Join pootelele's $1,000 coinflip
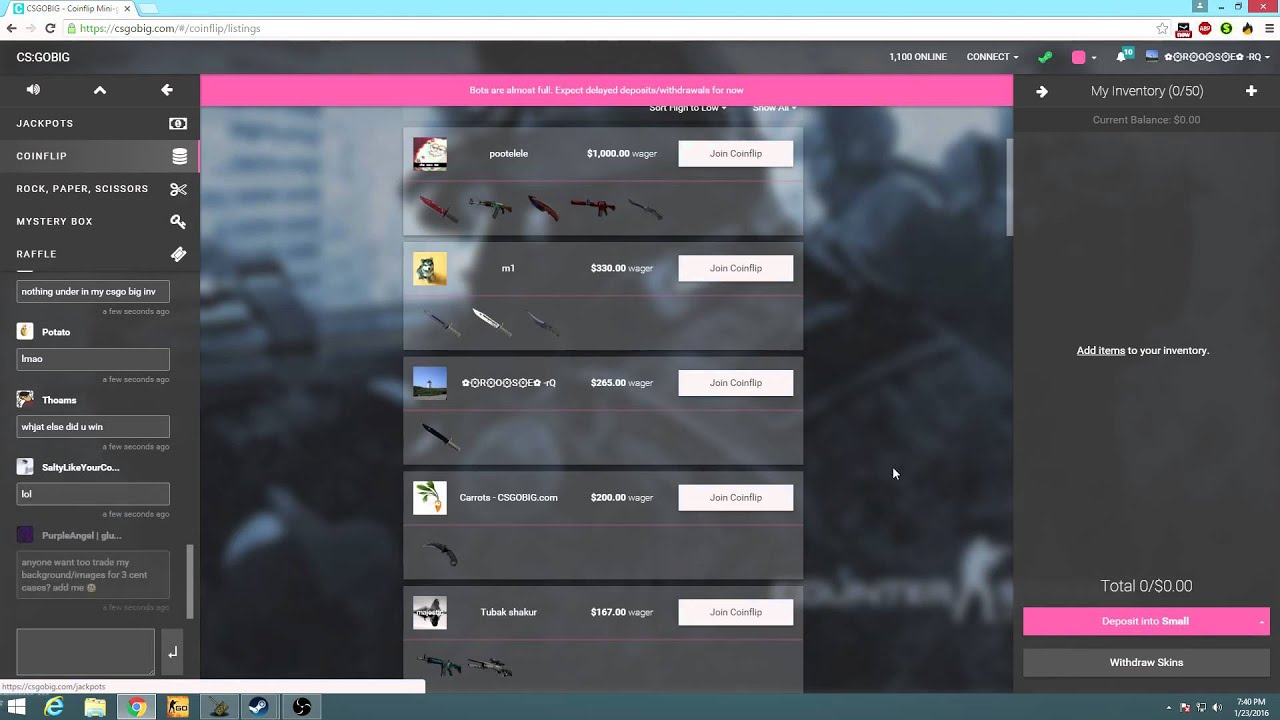The image size is (1280, 720). 736,154
